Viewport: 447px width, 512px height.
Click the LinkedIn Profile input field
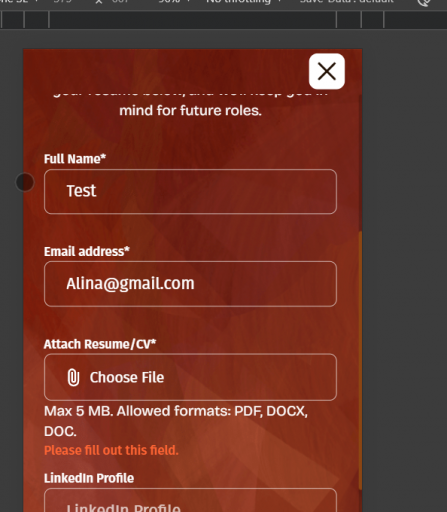tap(190, 500)
